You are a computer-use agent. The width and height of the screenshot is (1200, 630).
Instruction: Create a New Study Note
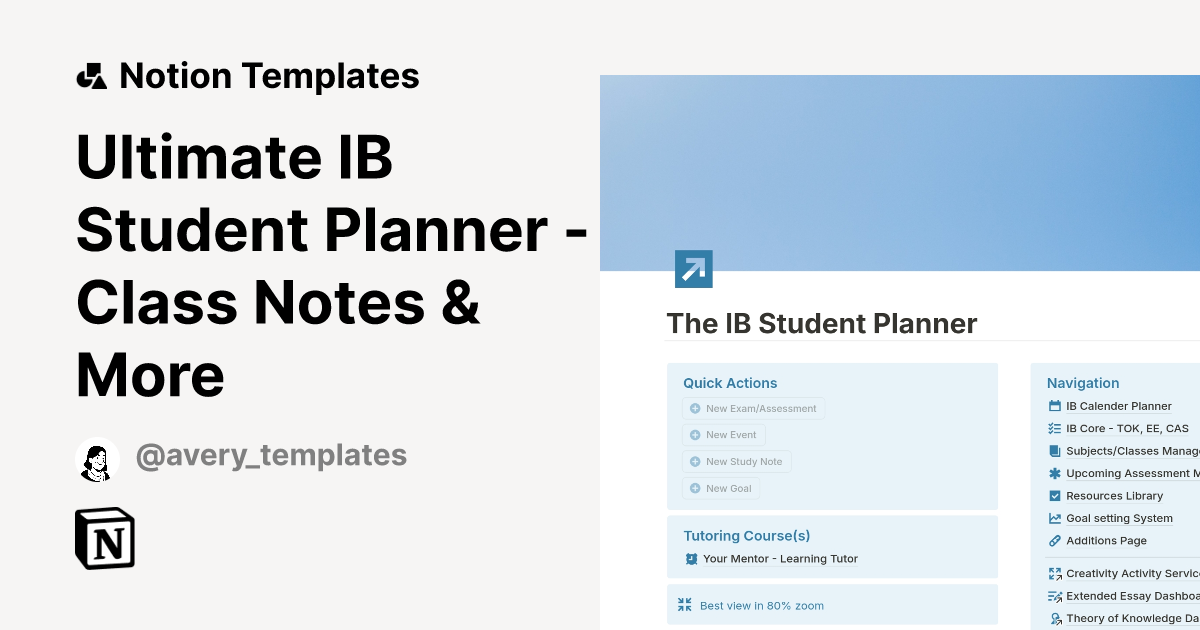pos(737,461)
